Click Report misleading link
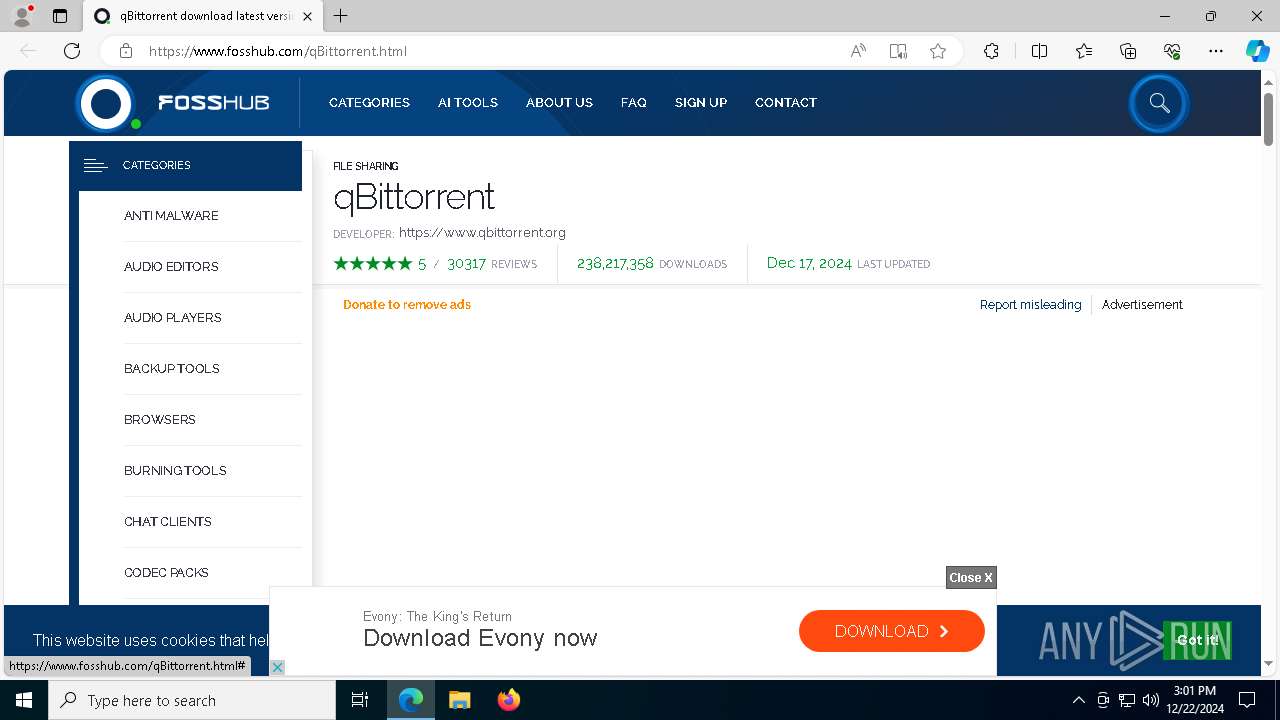Screen dimensions: 1280x720 tap(1030, 305)
